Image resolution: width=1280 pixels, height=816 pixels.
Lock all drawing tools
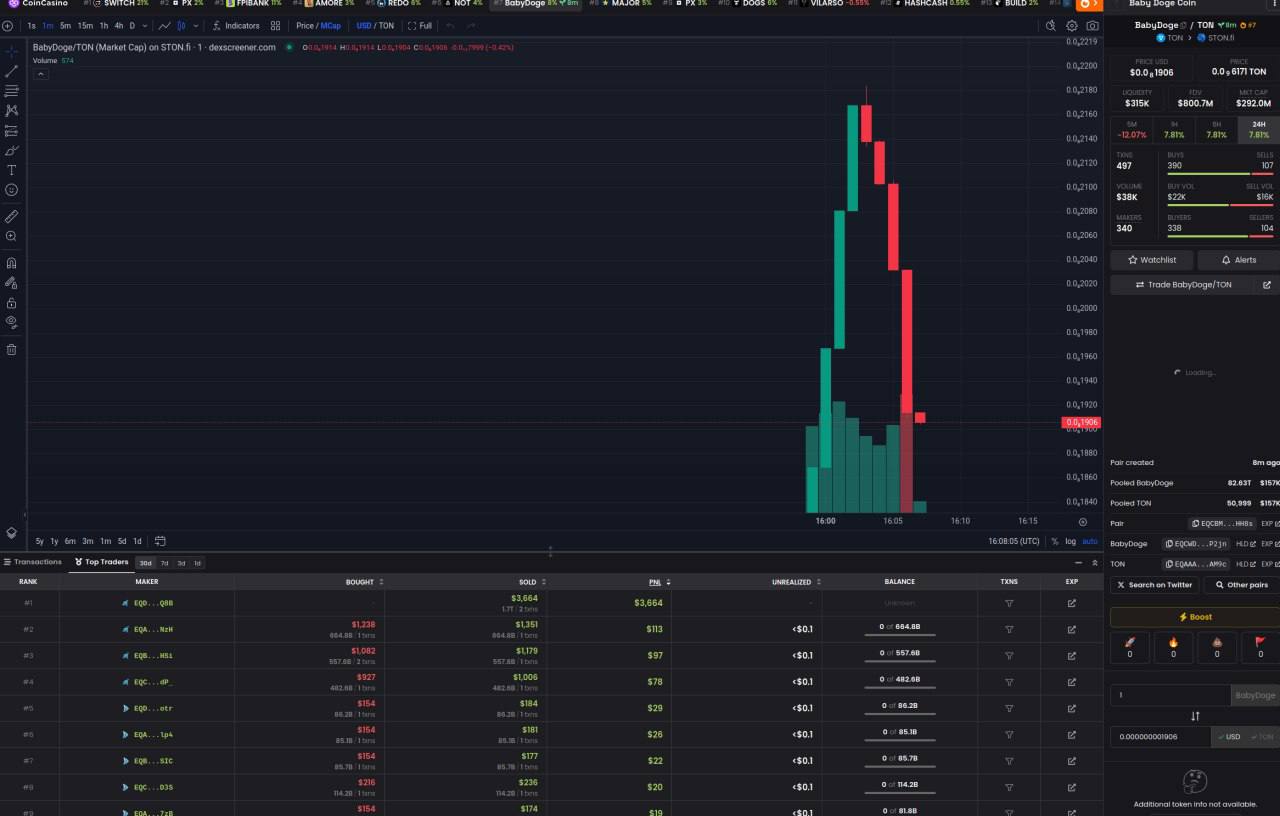11,303
